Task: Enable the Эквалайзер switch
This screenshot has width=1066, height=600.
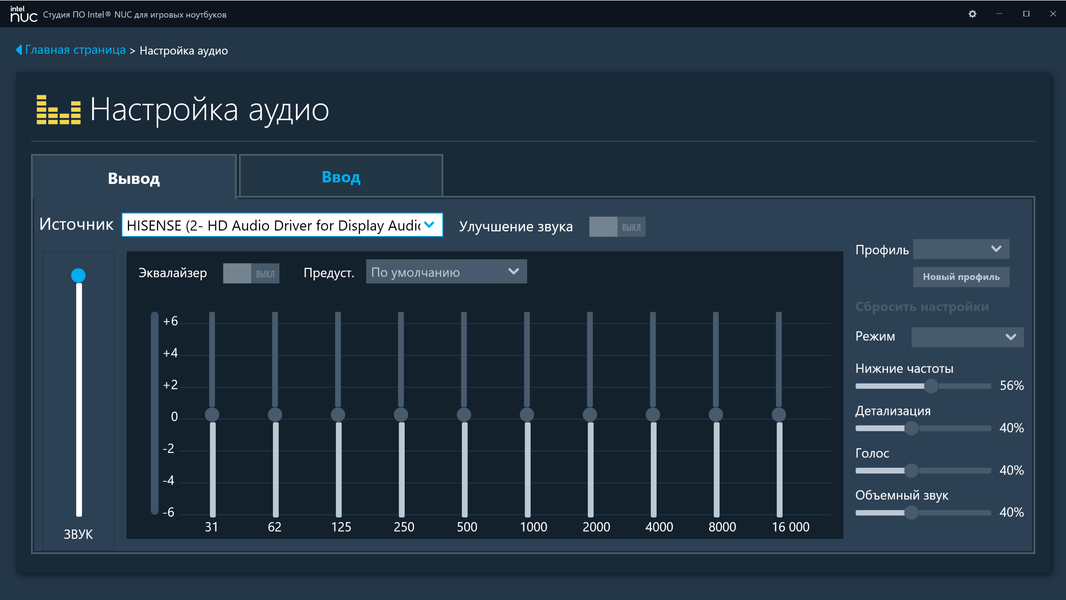Action: pos(251,273)
